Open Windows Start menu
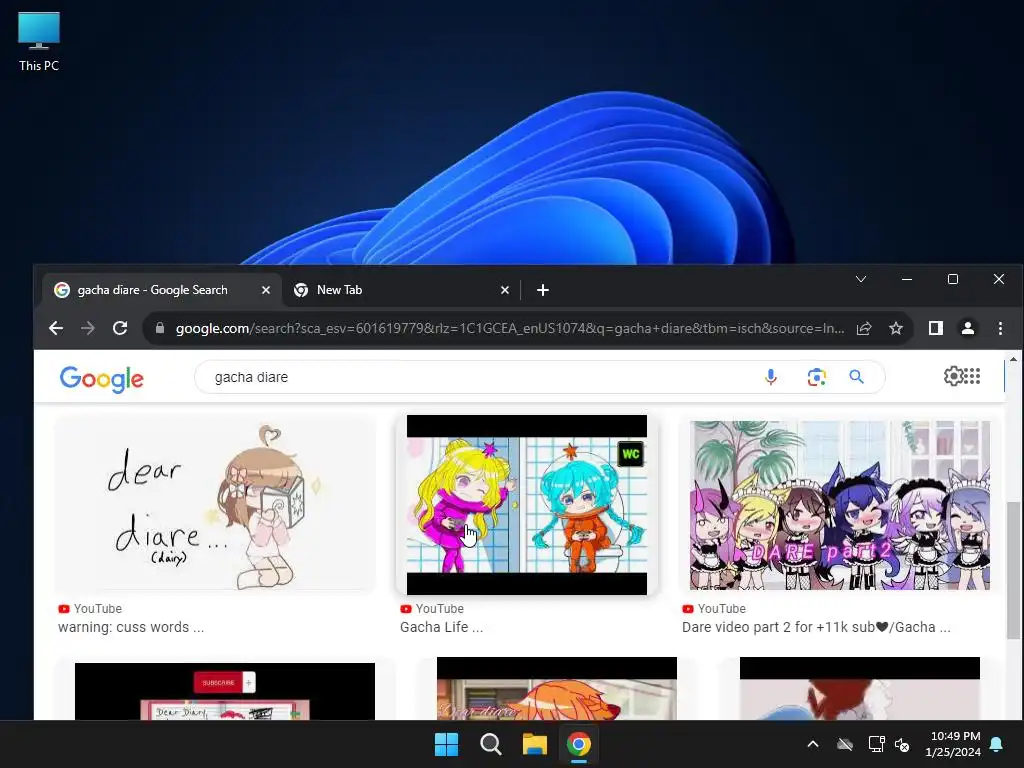This screenshot has width=1024, height=768. pos(447,744)
